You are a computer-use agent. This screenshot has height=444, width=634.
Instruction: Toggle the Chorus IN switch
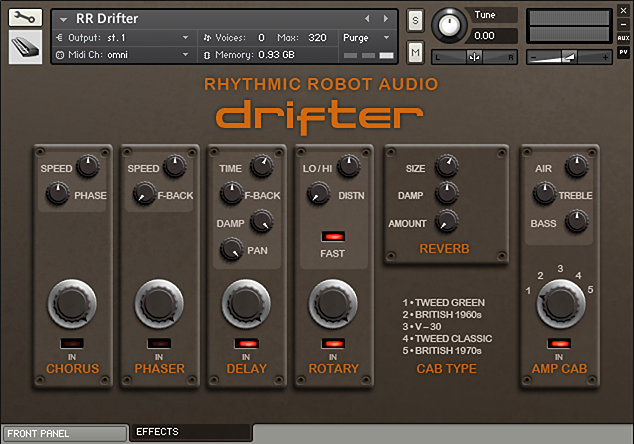coord(72,344)
